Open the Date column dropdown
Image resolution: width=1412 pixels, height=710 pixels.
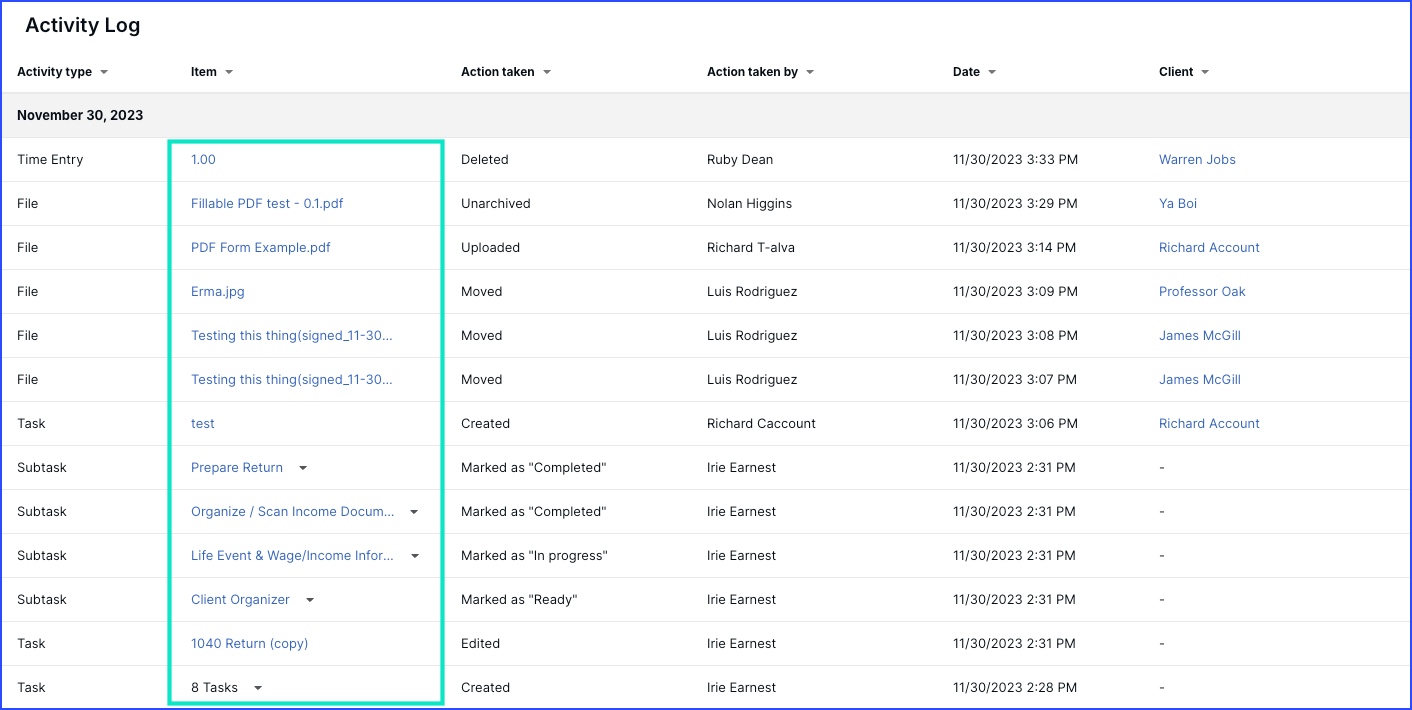[x=992, y=72]
